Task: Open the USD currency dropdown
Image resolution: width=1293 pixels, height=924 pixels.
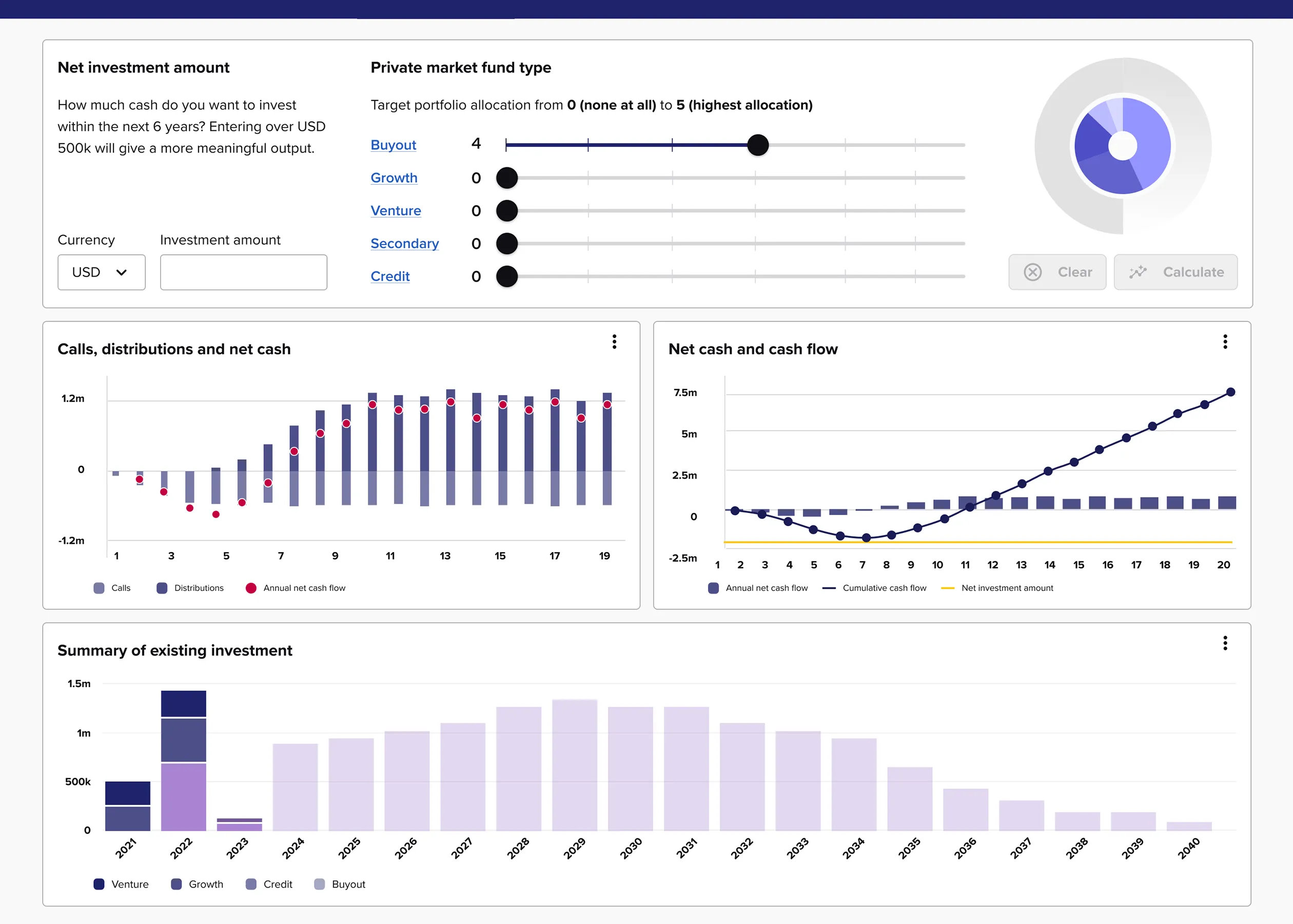Action: click(101, 272)
